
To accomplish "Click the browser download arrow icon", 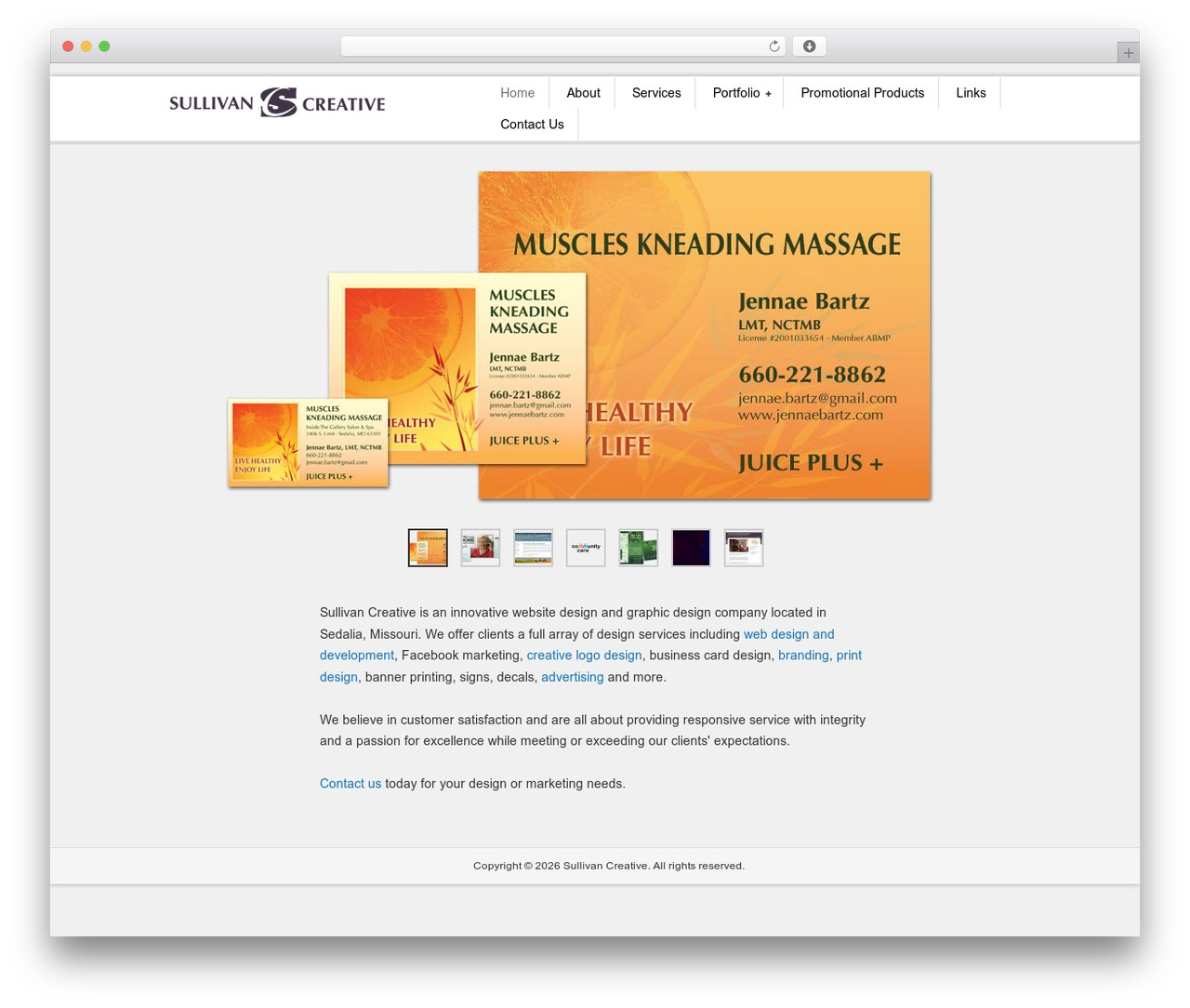I will (x=809, y=46).
